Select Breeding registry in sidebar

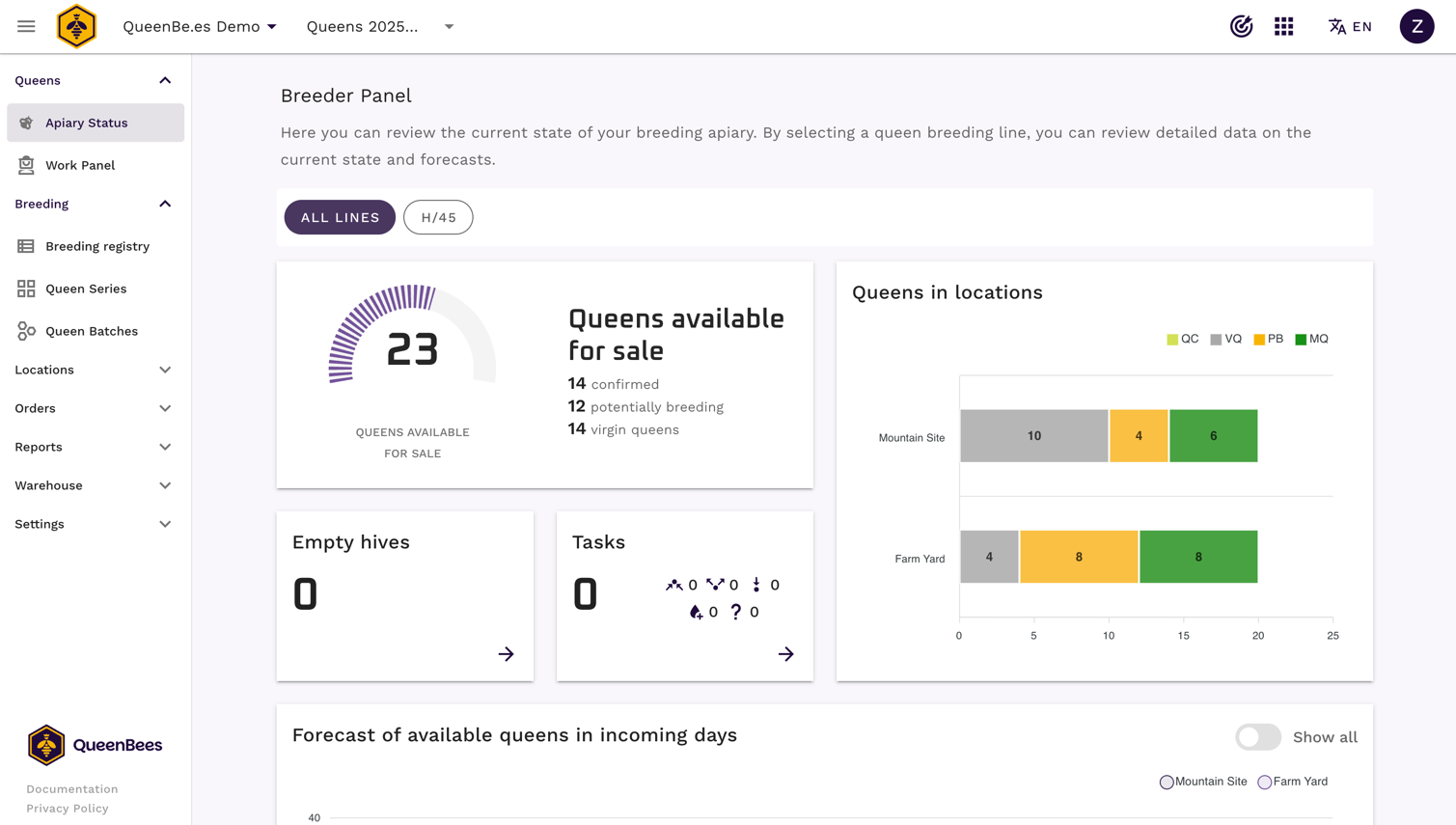click(97, 246)
